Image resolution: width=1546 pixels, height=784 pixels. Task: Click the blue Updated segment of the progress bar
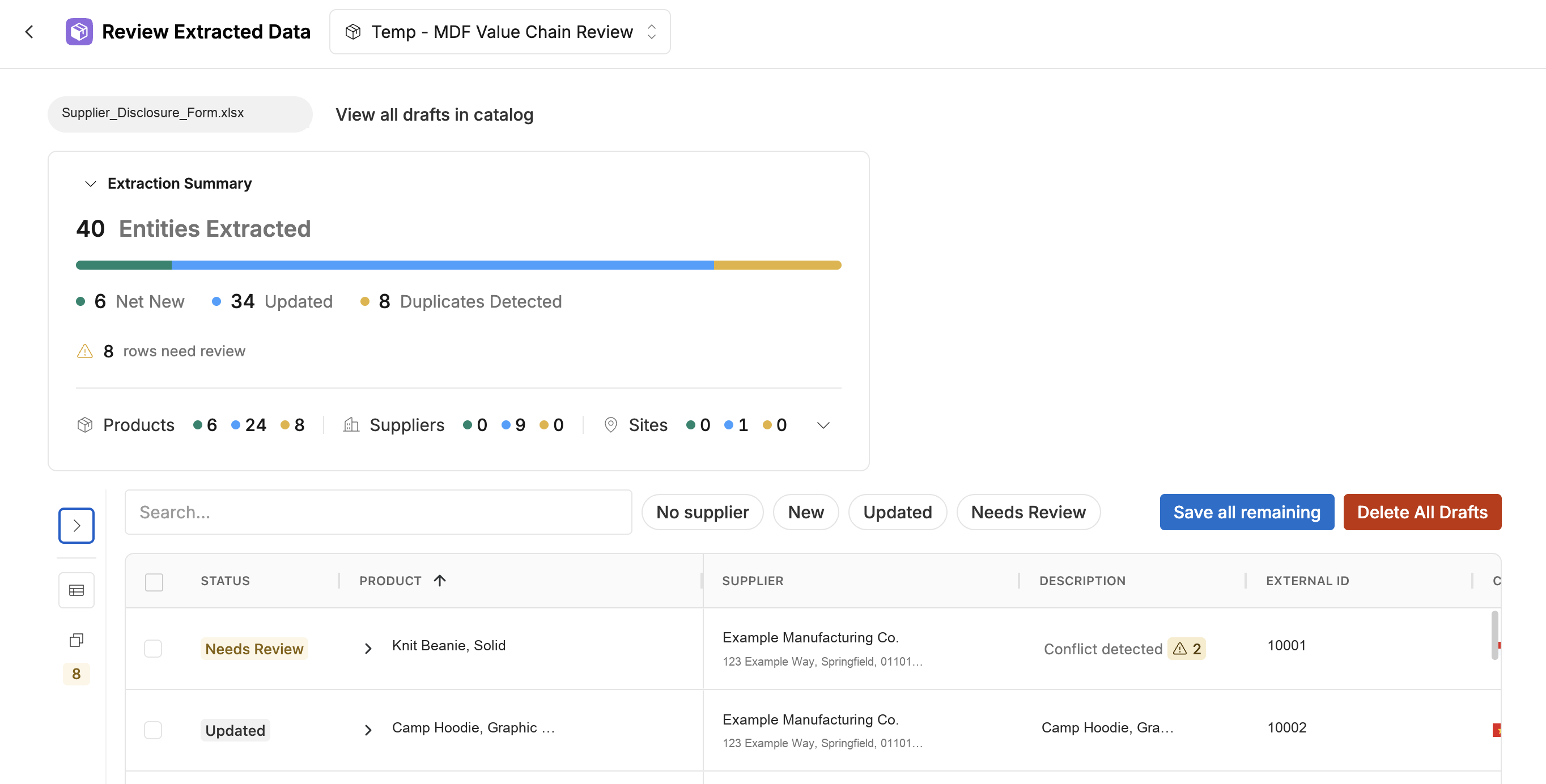(x=442, y=265)
